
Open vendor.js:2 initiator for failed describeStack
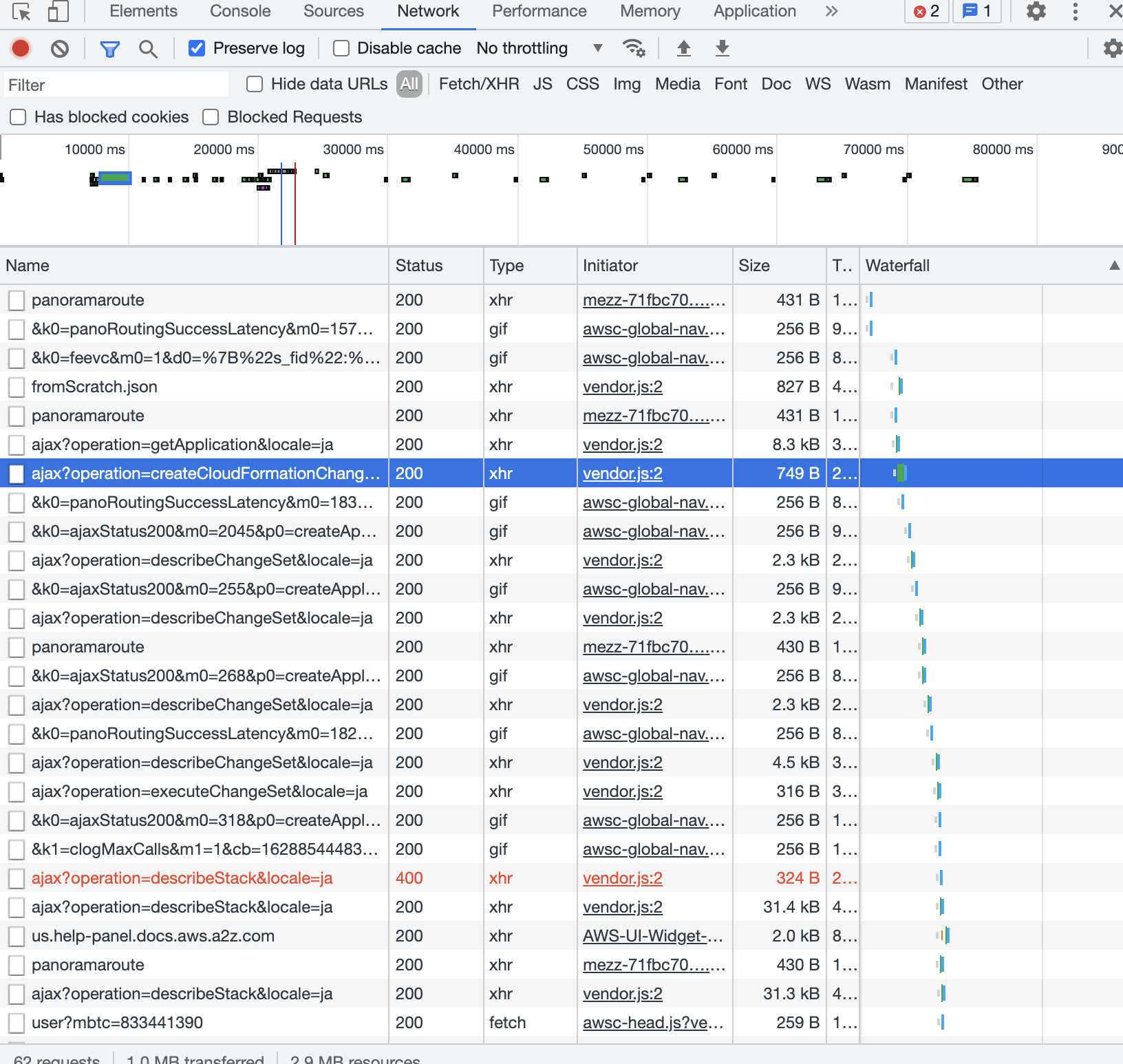623,878
